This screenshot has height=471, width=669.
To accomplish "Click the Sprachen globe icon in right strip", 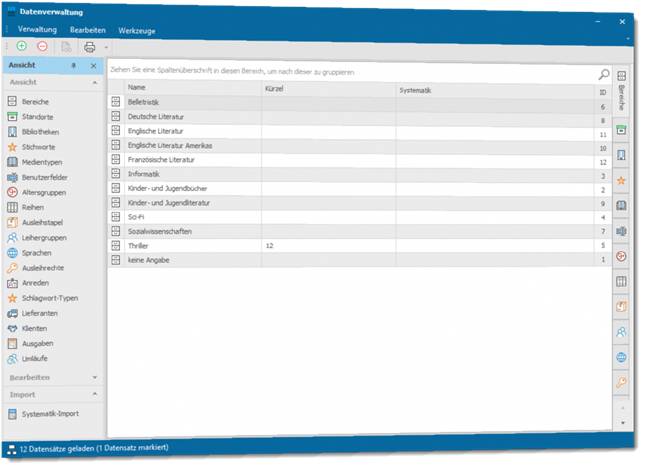I will (x=621, y=358).
